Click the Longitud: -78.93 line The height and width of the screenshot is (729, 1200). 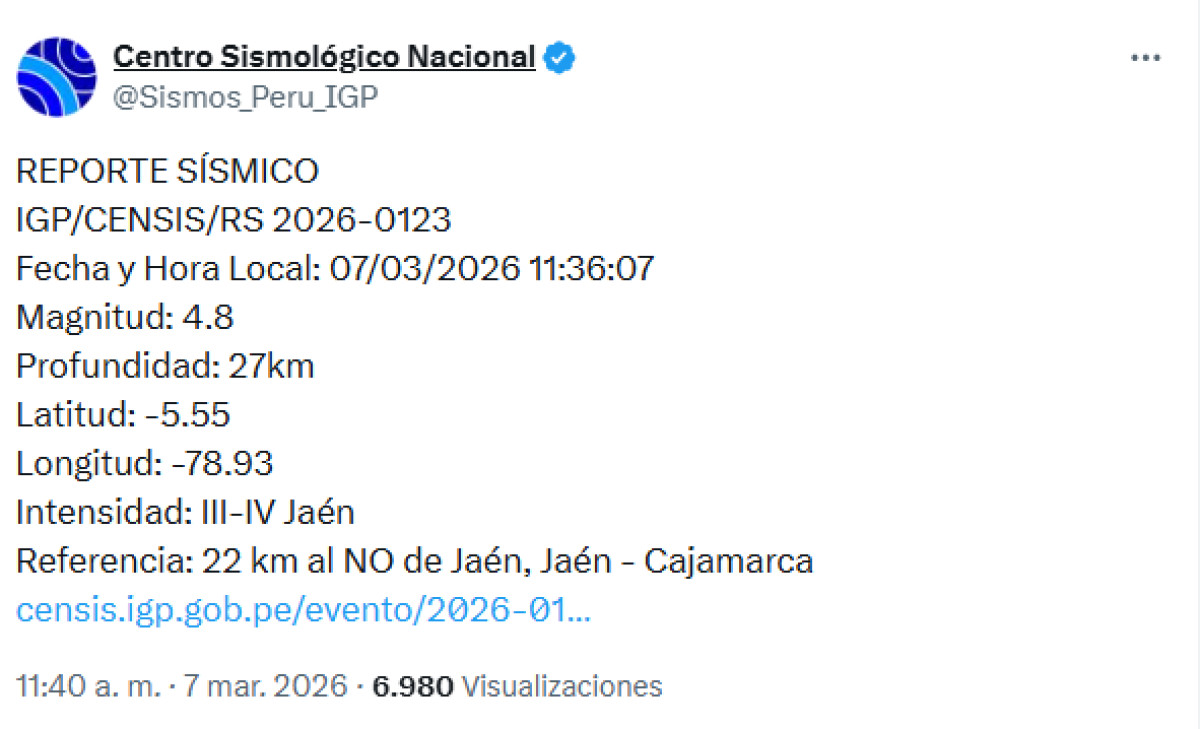click(x=145, y=464)
